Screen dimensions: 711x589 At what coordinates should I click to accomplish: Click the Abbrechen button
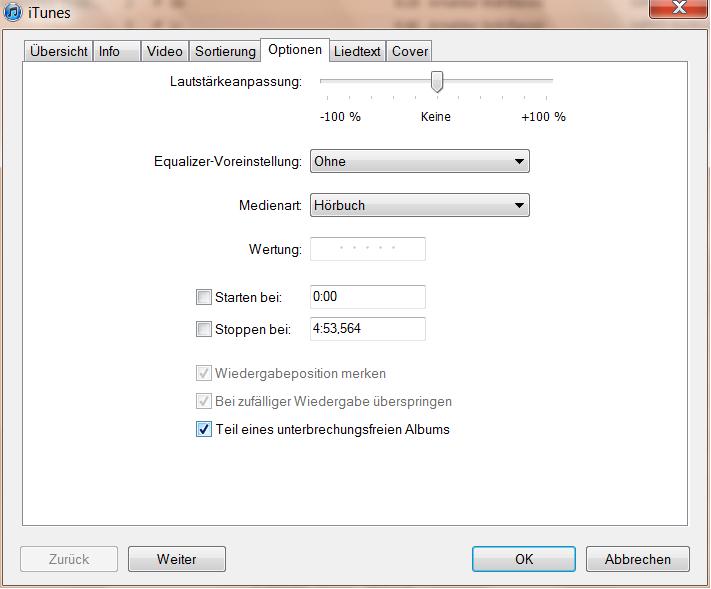pos(638,559)
